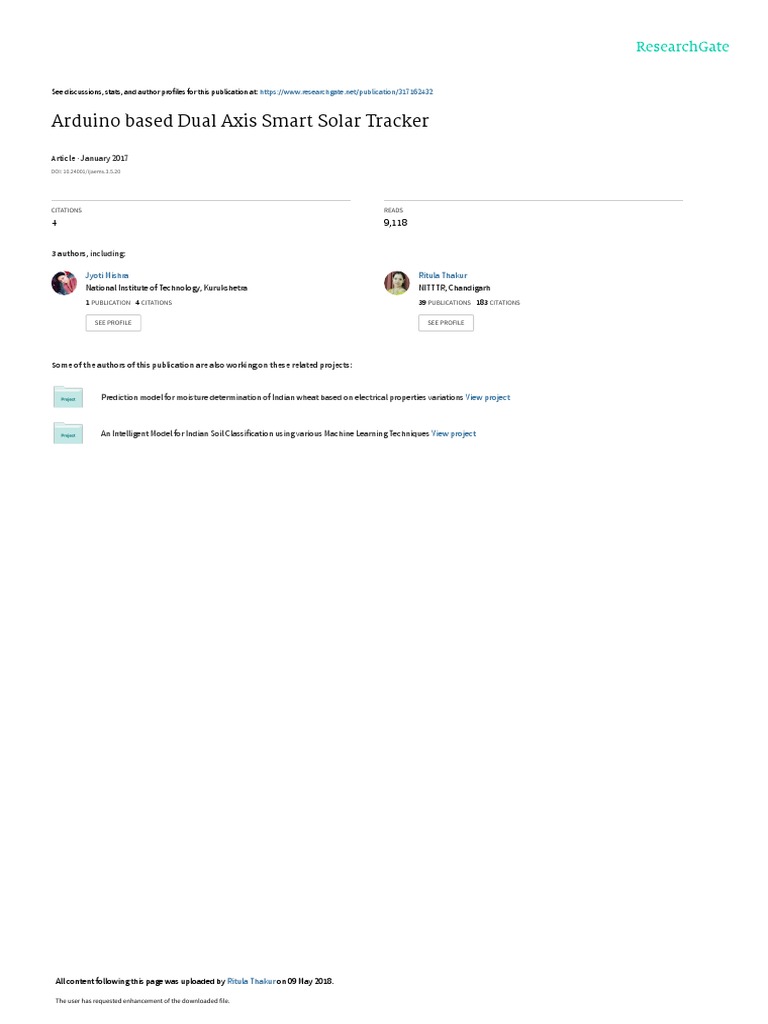This screenshot has height=1024, width=768.
Task: Open Jyoti Mishra's author name link
Action: point(107,276)
